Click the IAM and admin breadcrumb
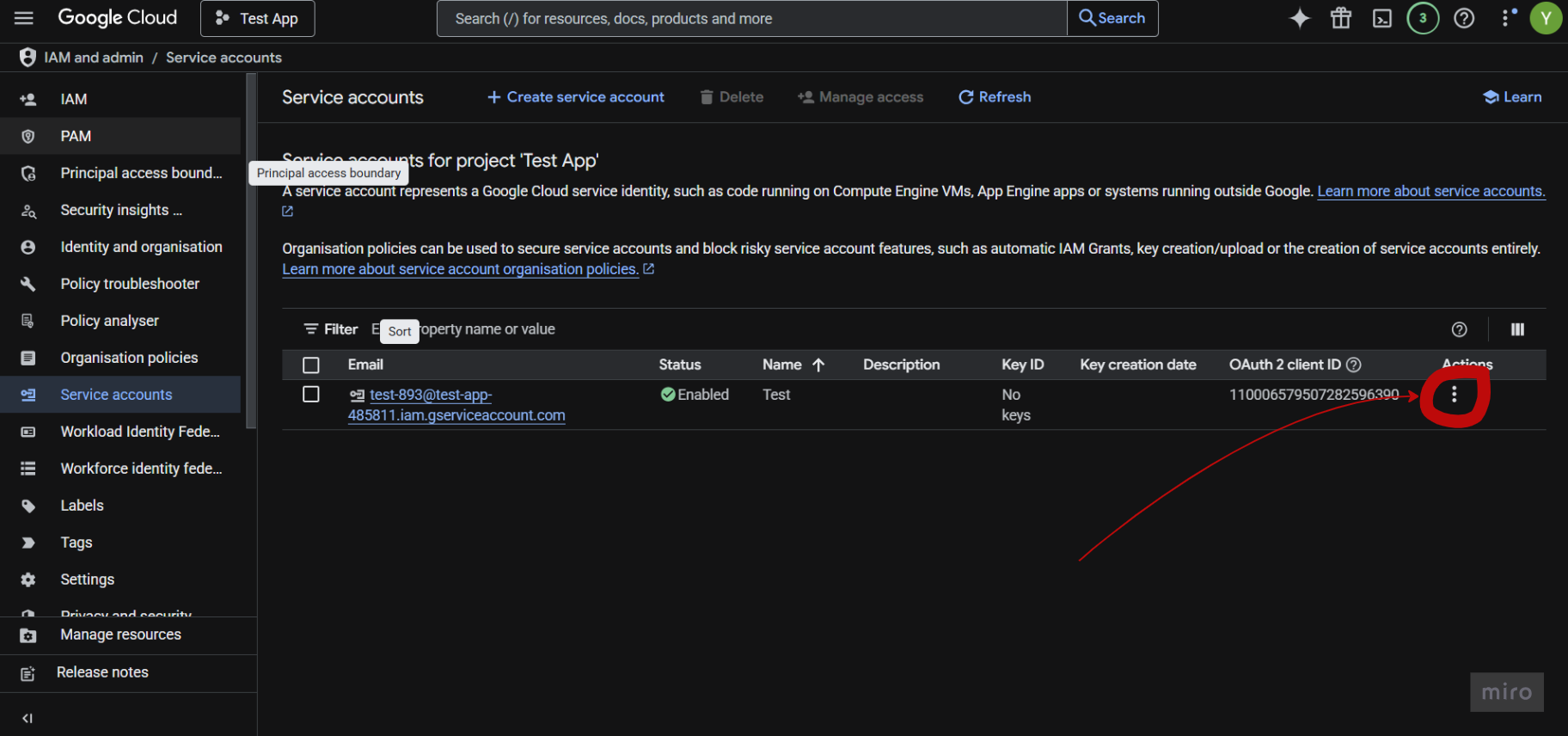The height and width of the screenshot is (736, 1568). point(94,58)
